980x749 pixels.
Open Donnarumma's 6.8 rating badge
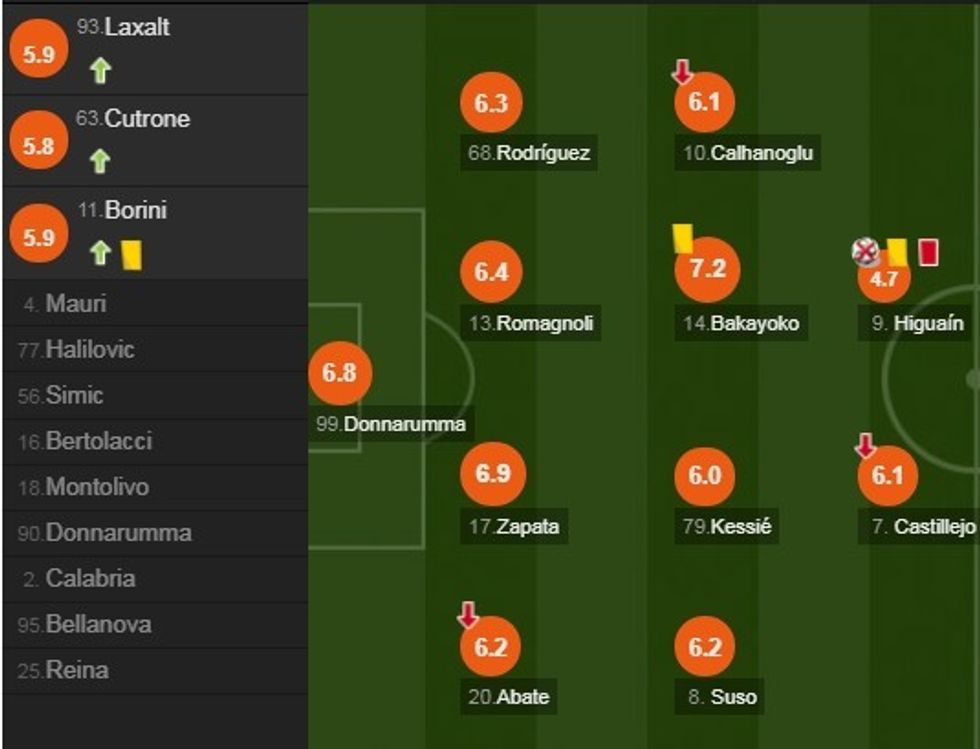click(x=341, y=376)
